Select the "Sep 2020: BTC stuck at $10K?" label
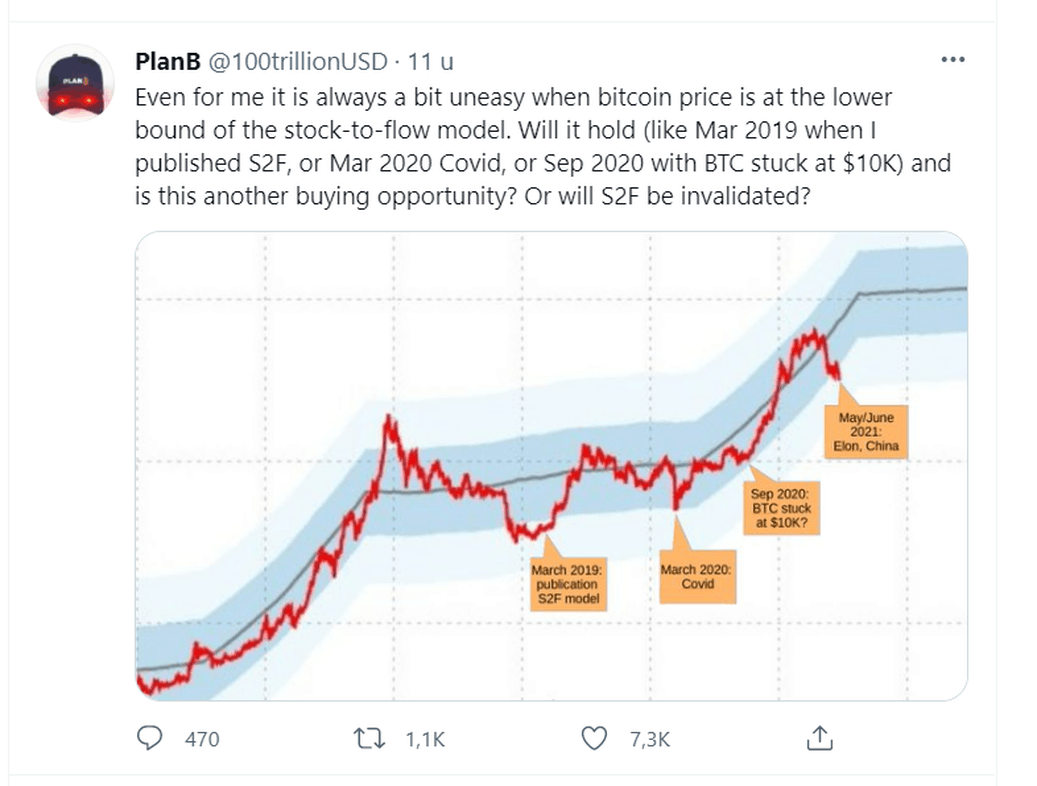Image resolution: width=1037 pixels, height=786 pixels. tap(785, 507)
